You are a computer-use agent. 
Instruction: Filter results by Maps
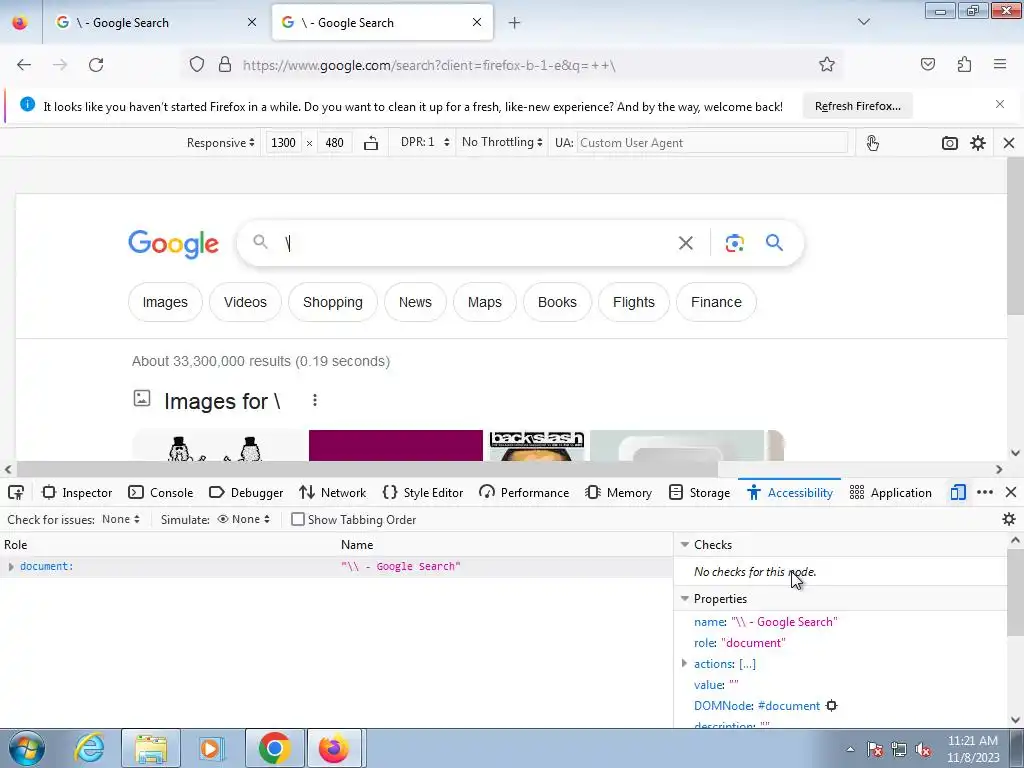pos(485,302)
